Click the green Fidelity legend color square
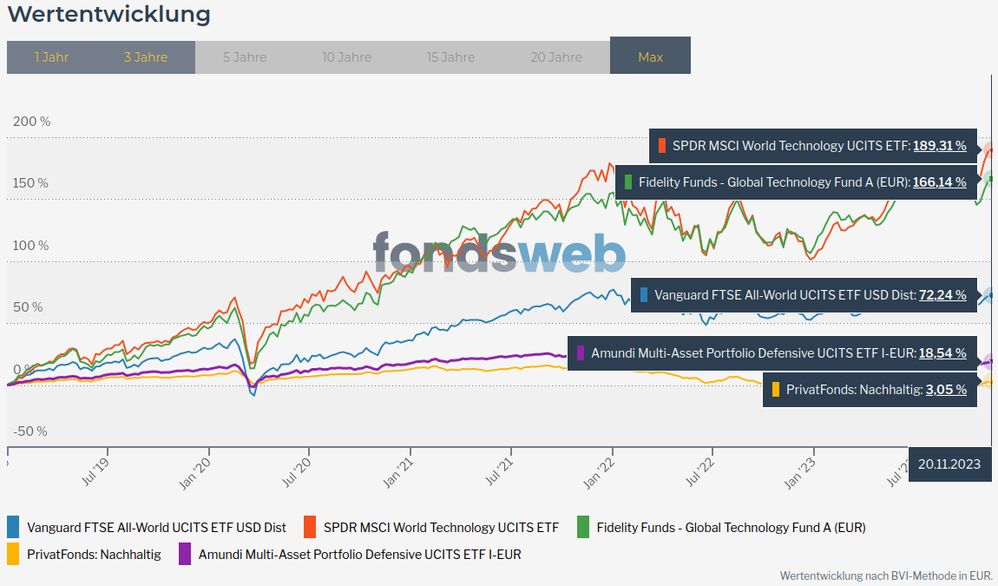This screenshot has height=586, width=998. (x=583, y=527)
